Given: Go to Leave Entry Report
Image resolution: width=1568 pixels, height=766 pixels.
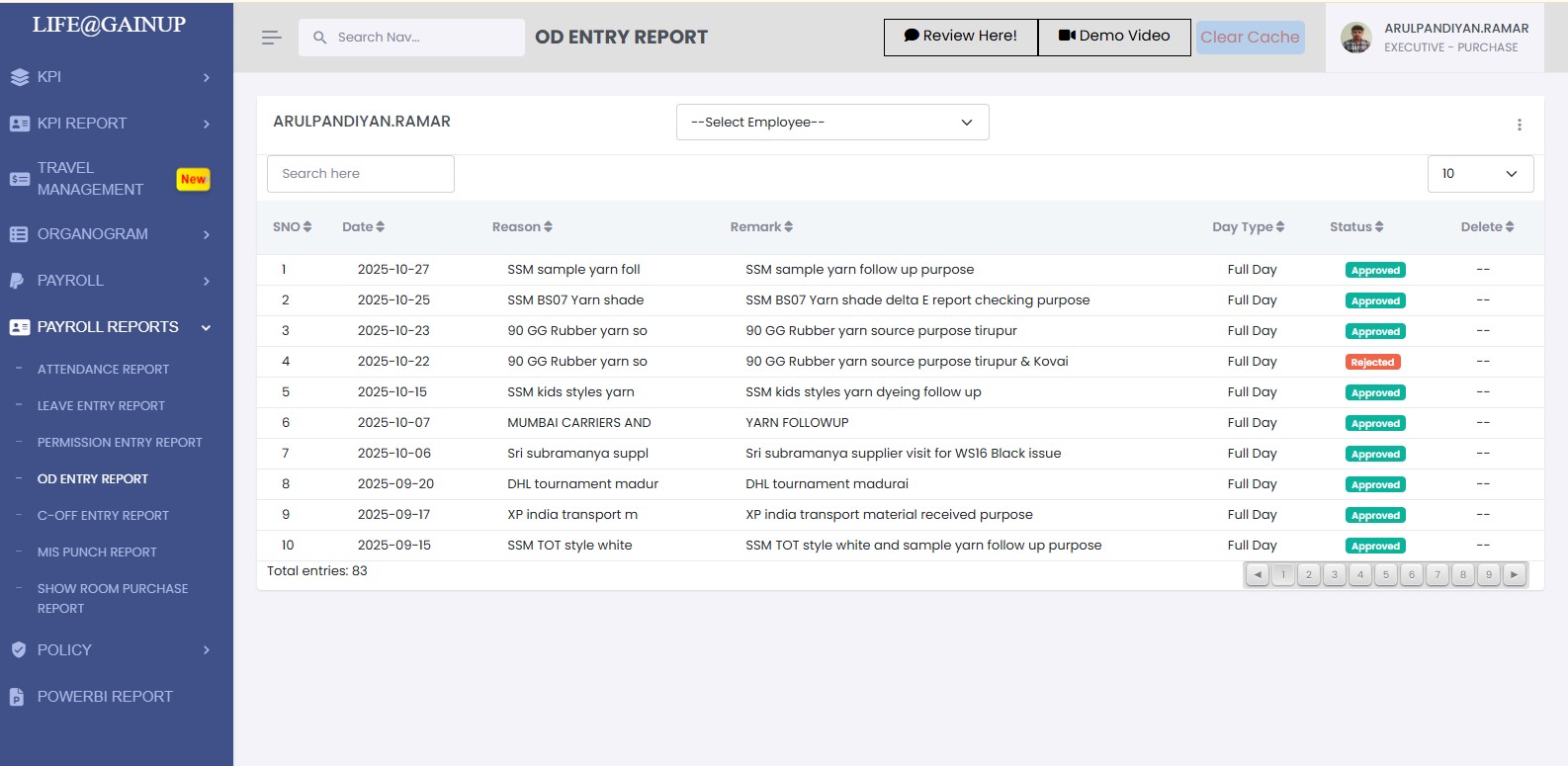Looking at the screenshot, I should pyautogui.click(x=101, y=406).
